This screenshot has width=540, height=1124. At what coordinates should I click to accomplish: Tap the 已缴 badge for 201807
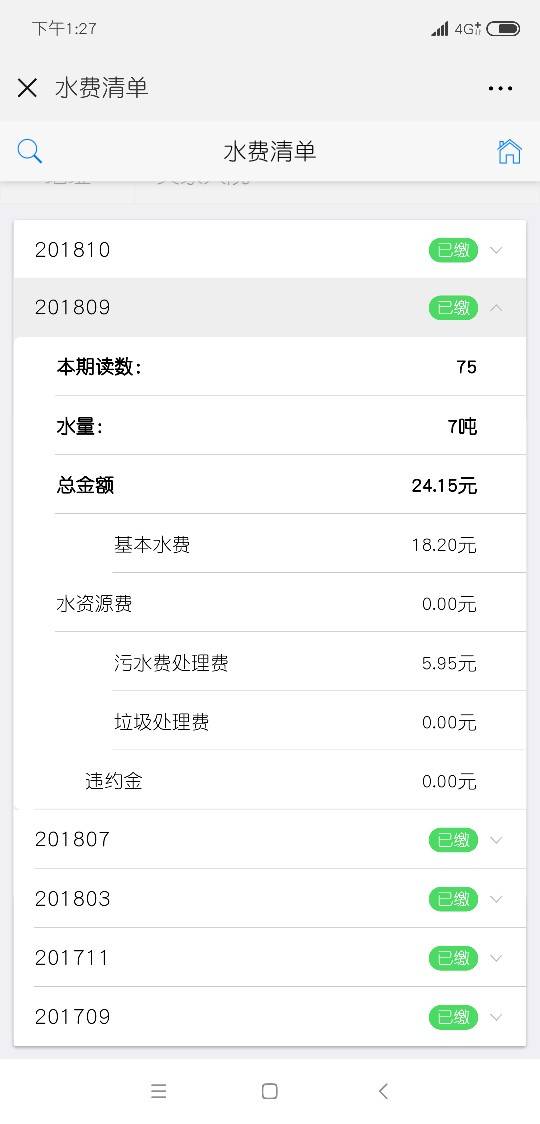pyautogui.click(x=453, y=839)
